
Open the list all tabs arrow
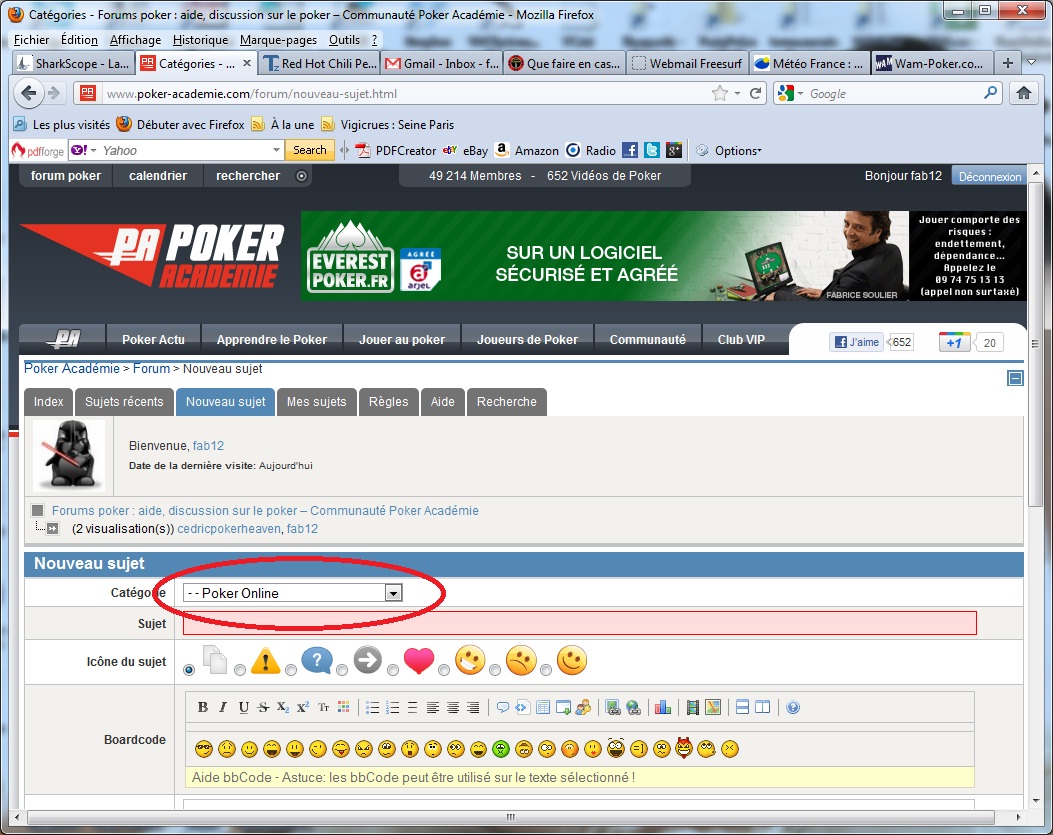pos(1032,63)
